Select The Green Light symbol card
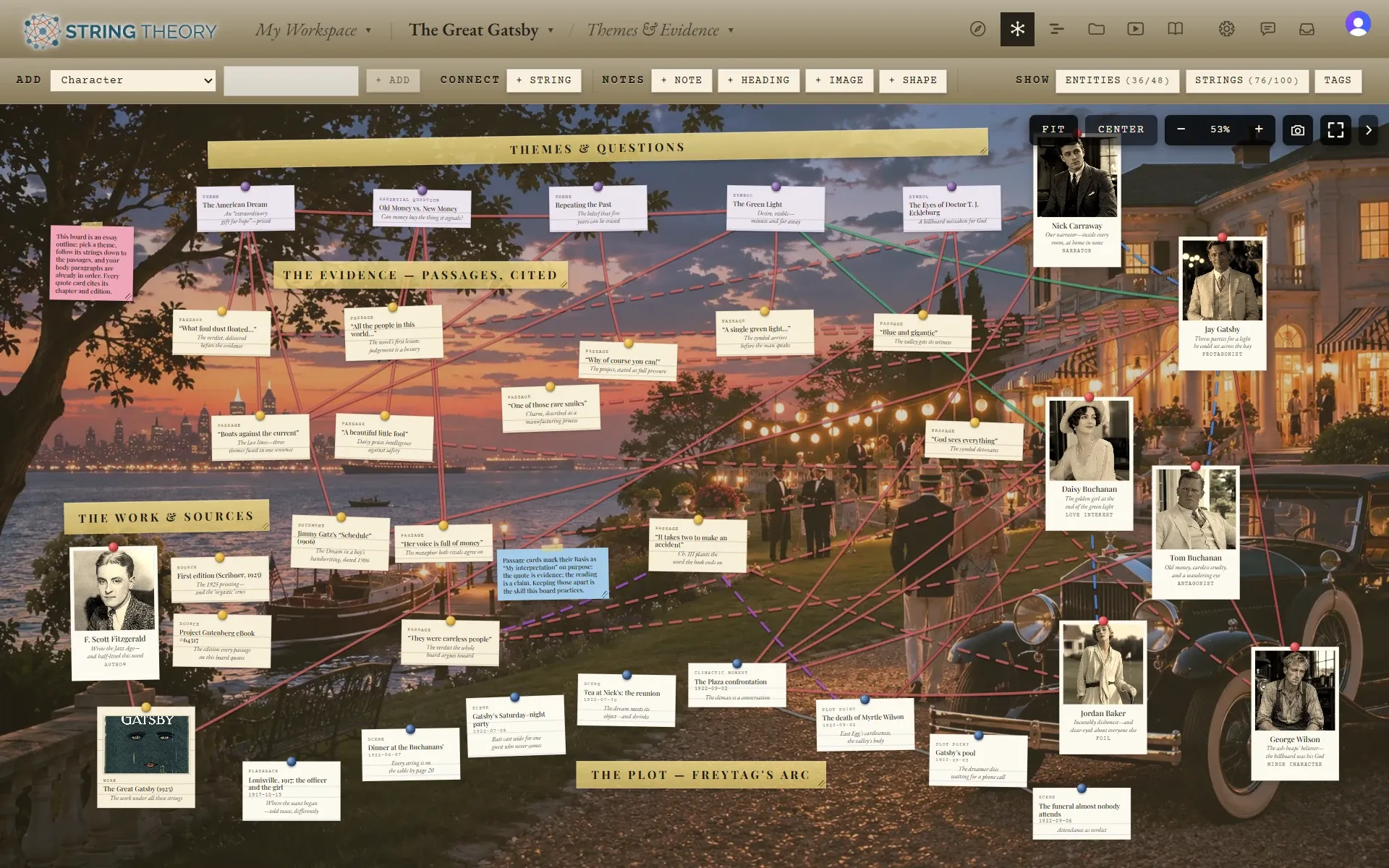Viewport: 1389px width, 868px height. click(776, 208)
